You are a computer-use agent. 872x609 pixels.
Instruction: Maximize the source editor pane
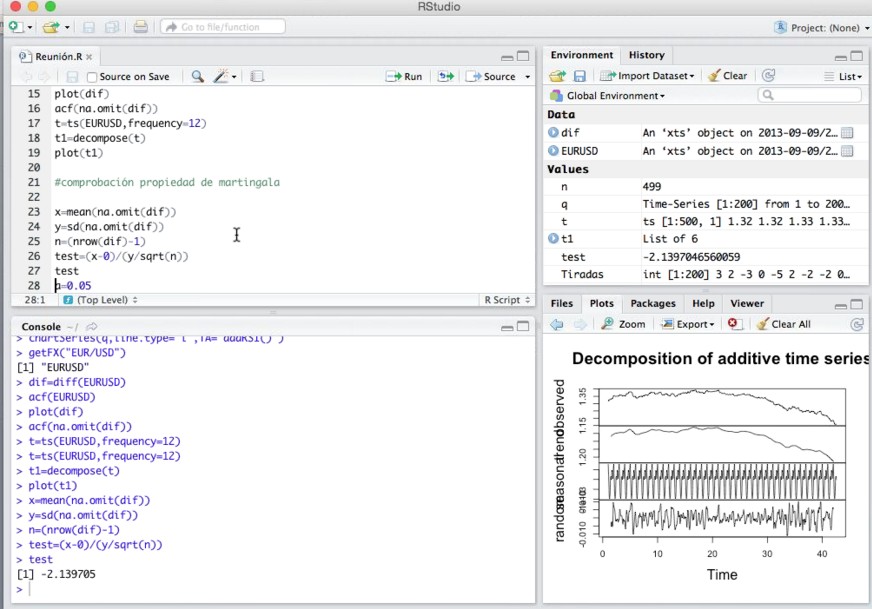pos(523,56)
